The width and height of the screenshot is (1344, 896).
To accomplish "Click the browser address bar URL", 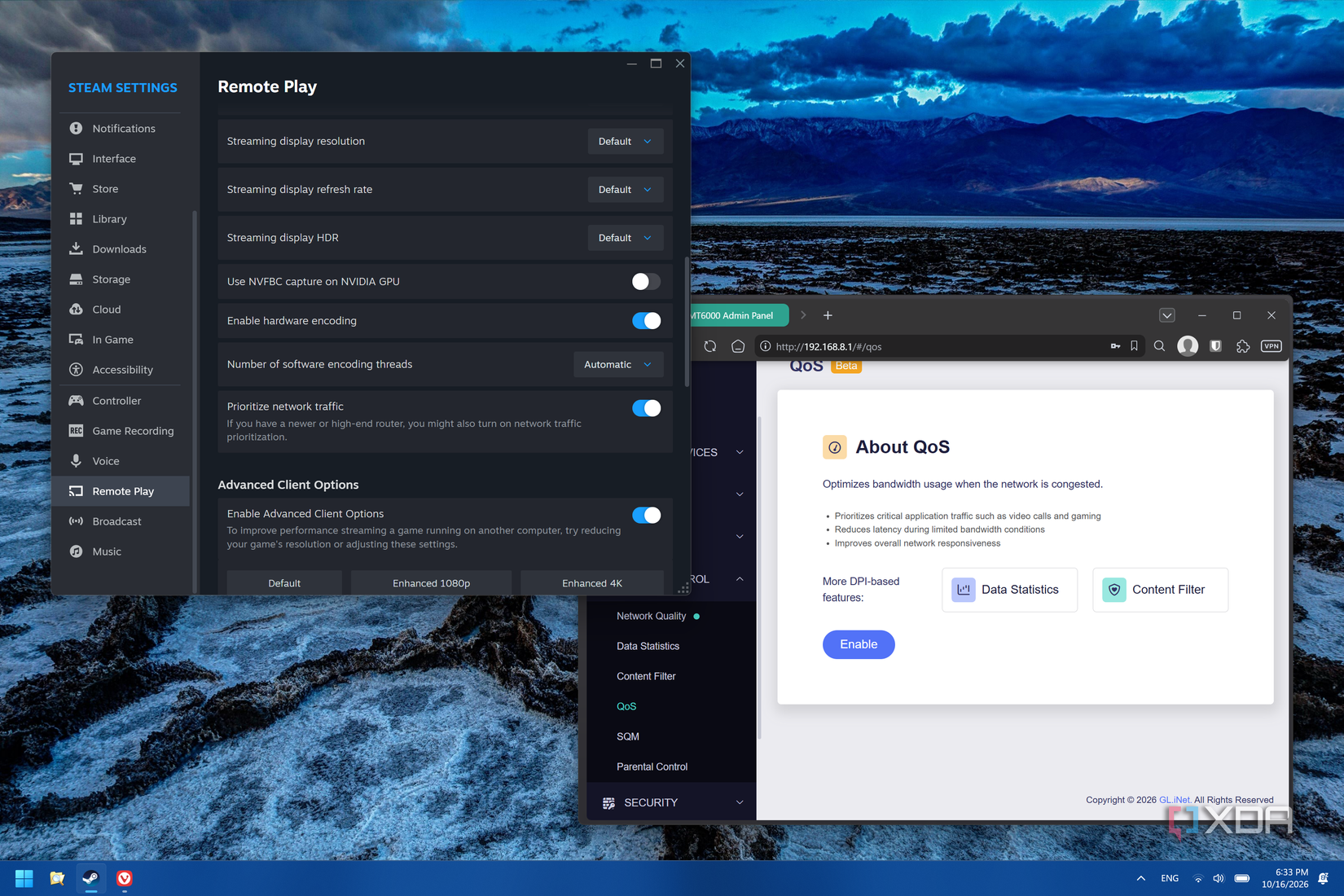I will pos(828,346).
